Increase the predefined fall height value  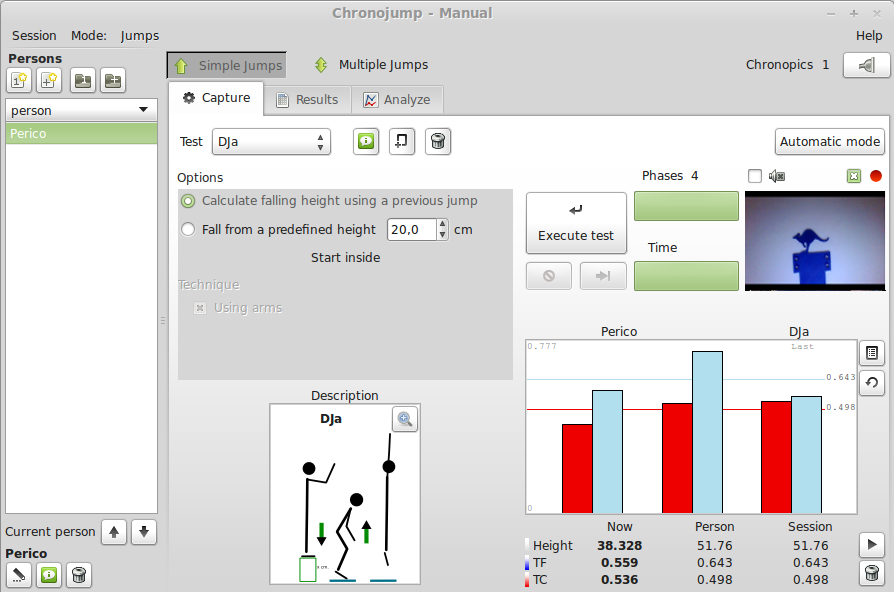point(442,225)
